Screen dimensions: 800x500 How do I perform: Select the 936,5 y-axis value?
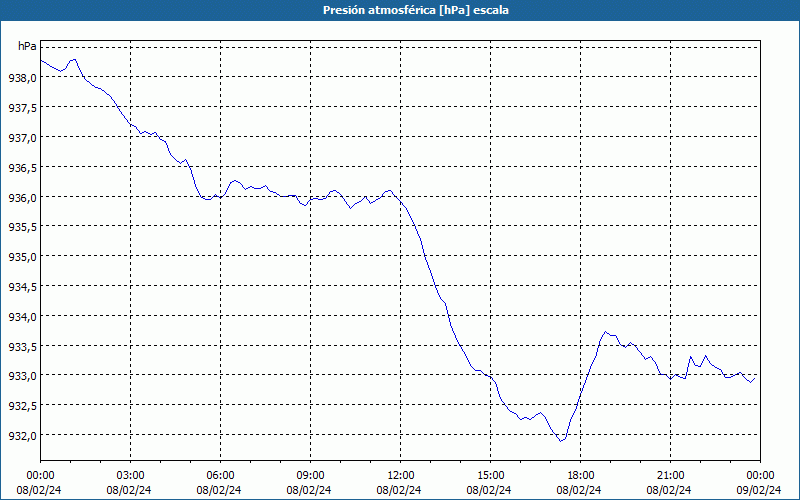coord(22,167)
